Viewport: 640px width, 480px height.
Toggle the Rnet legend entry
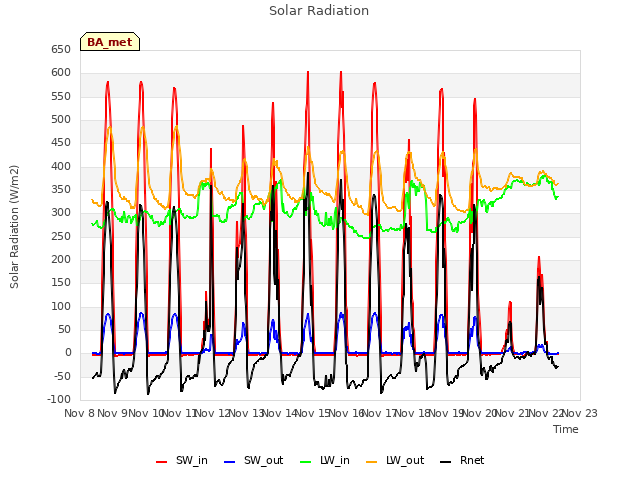coord(462,460)
